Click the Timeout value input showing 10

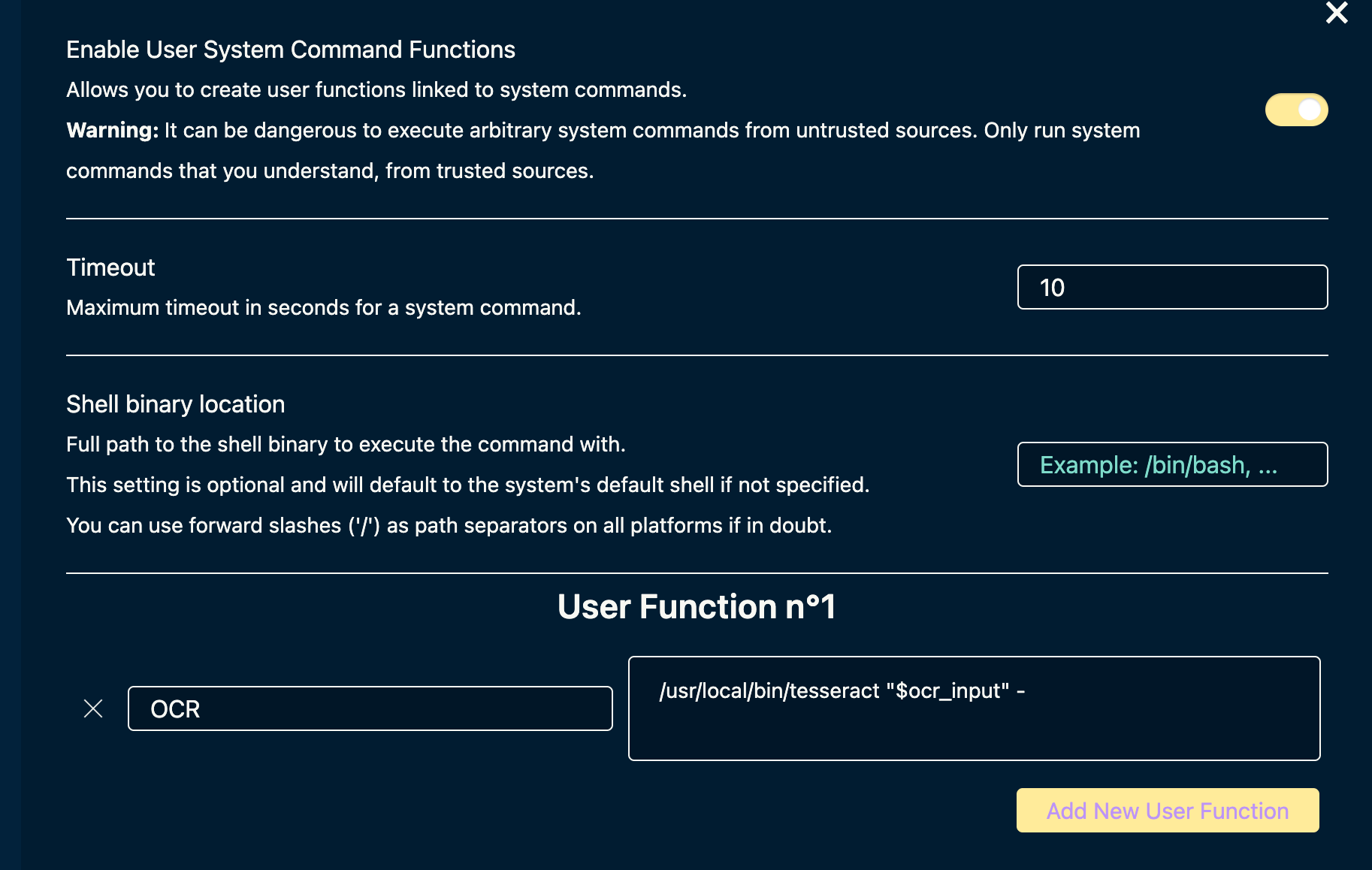[1172, 287]
